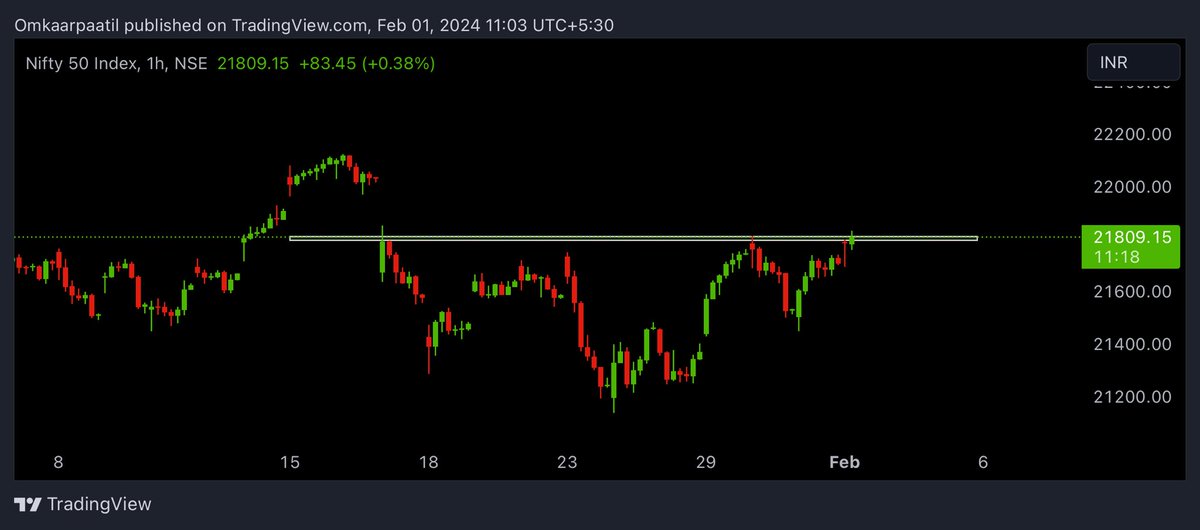This screenshot has width=1200, height=530.
Task: Click the date label 8 on time axis
Action: click(x=58, y=462)
